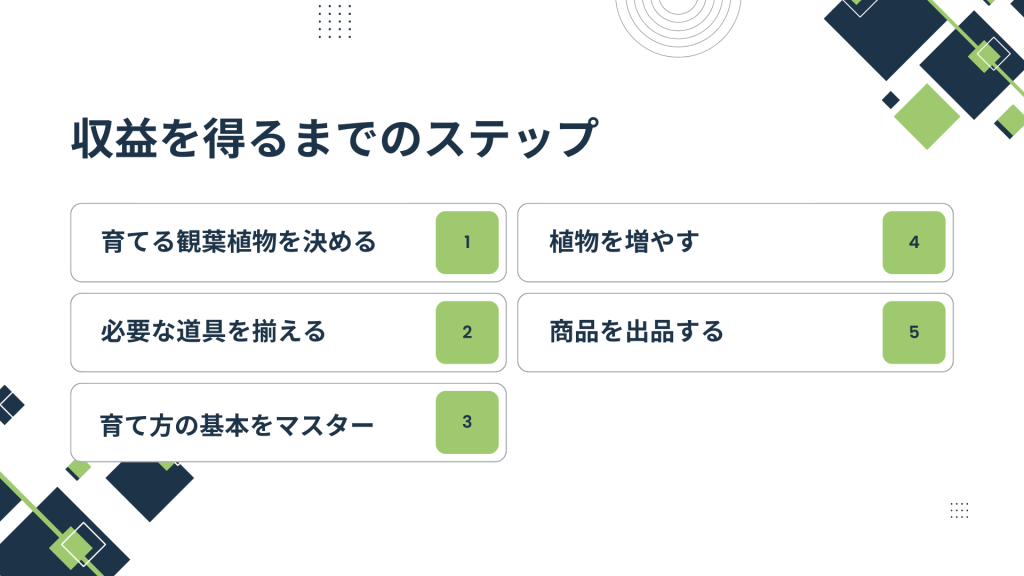Select the 商品を出品する step box
This screenshot has width=1024, height=576.
(x=735, y=332)
